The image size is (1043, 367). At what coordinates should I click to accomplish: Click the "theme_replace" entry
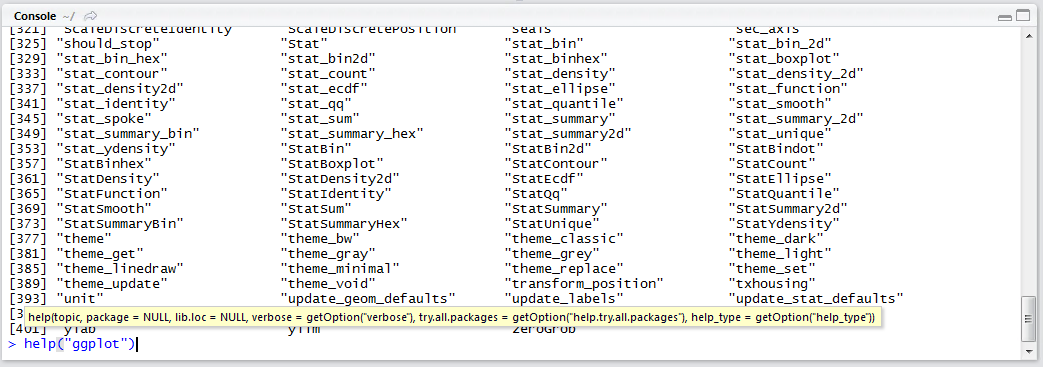click(x=564, y=268)
